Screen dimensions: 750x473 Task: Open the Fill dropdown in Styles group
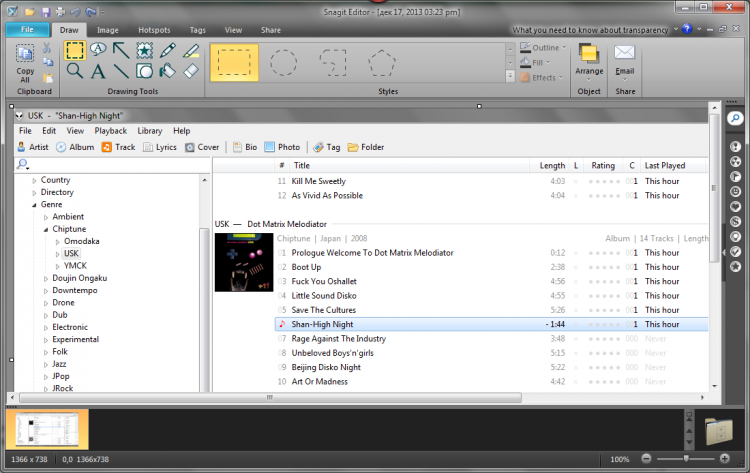click(x=535, y=63)
